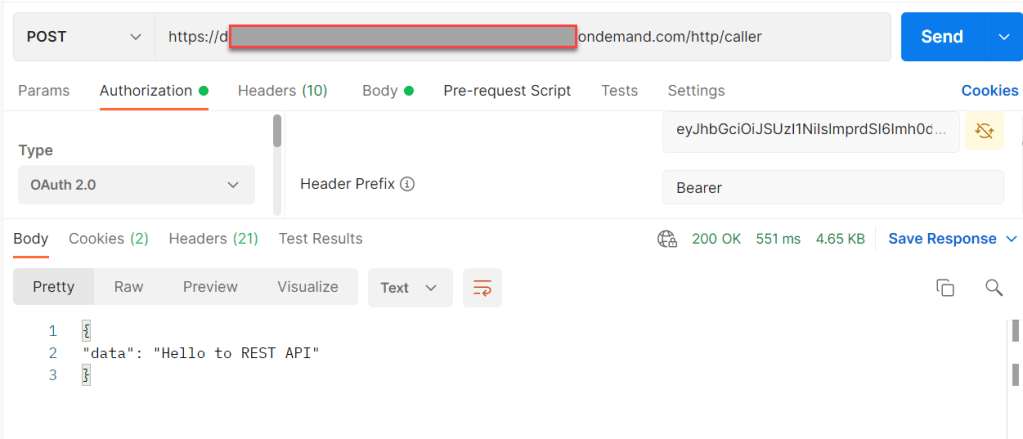1023x439 pixels.
Task: Select the Preview response view
Action: (x=209, y=287)
